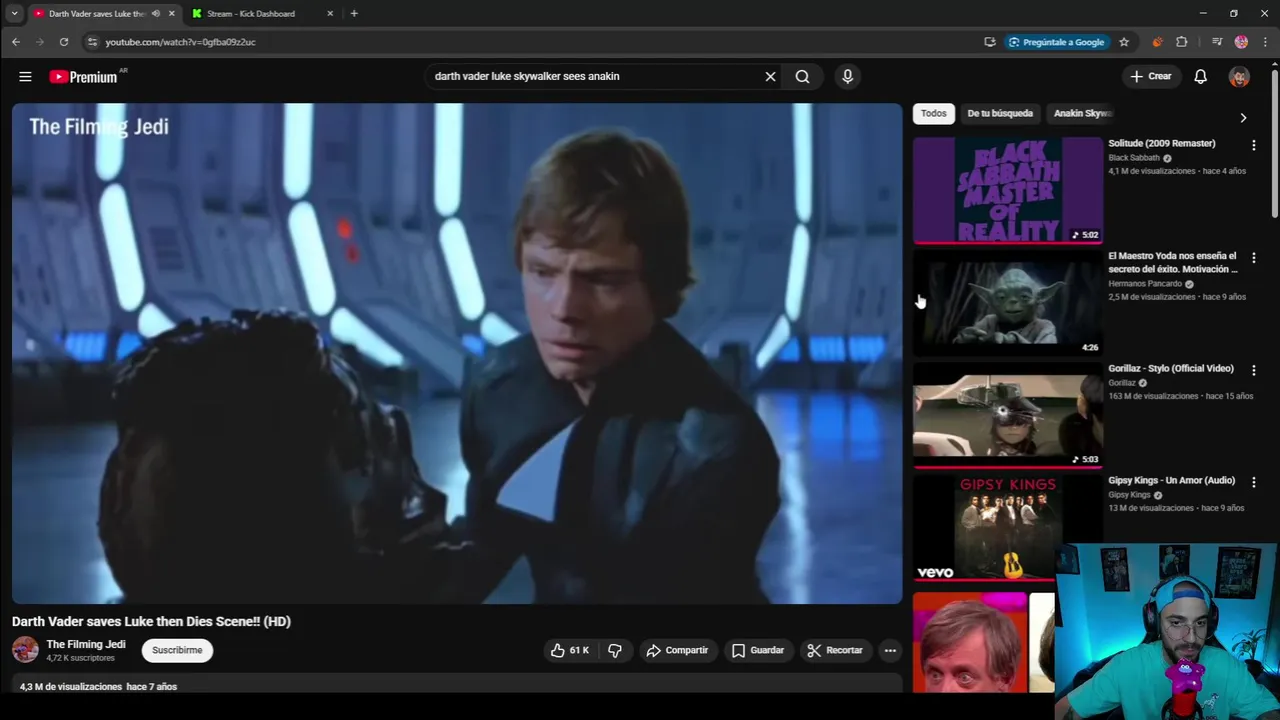This screenshot has height=720, width=1280.
Task: Reload the page with refresh icon
Action: pyautogui.click(x=64, y=42)
